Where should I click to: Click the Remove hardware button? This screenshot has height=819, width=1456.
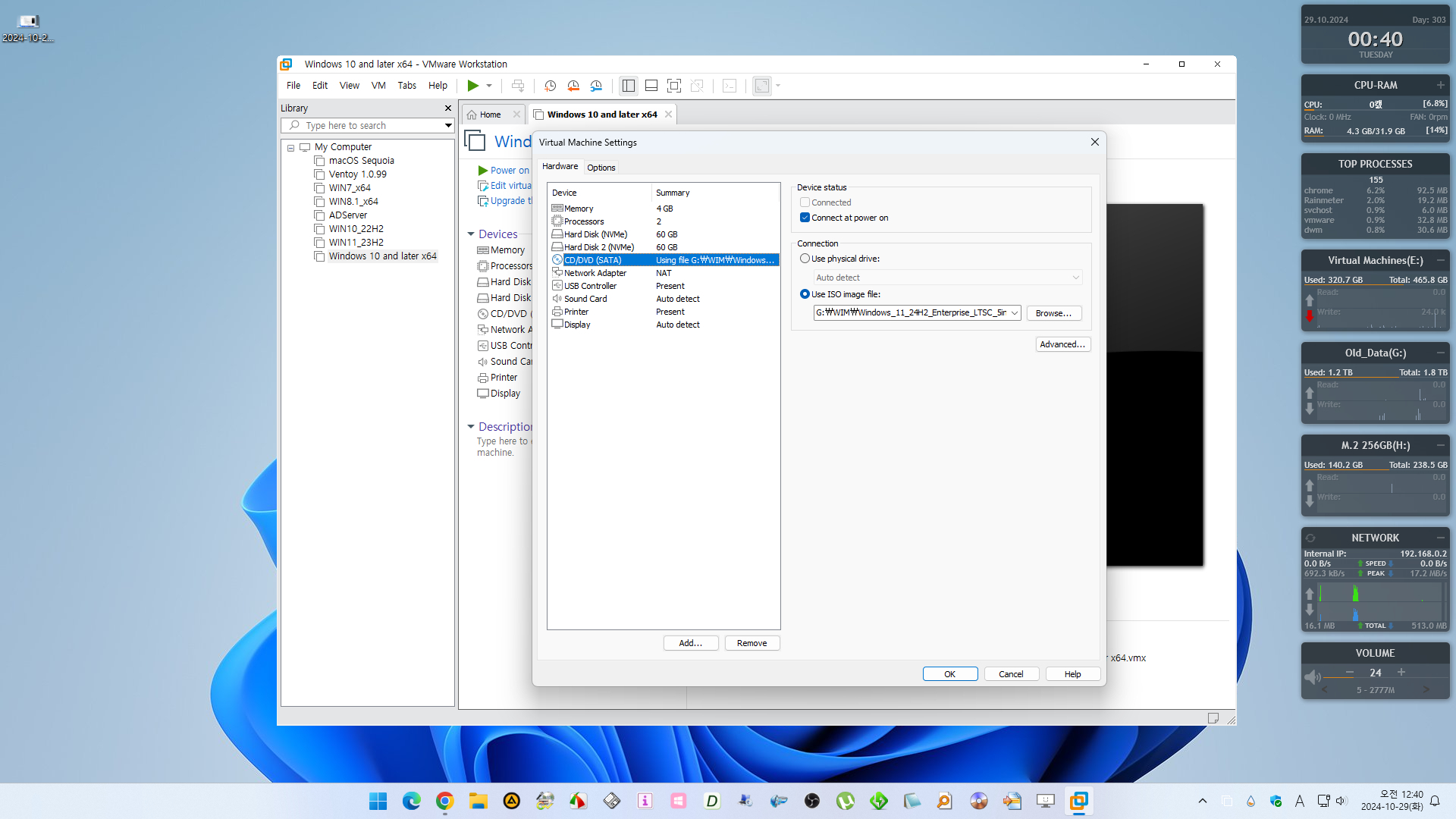tap(752, 643)
